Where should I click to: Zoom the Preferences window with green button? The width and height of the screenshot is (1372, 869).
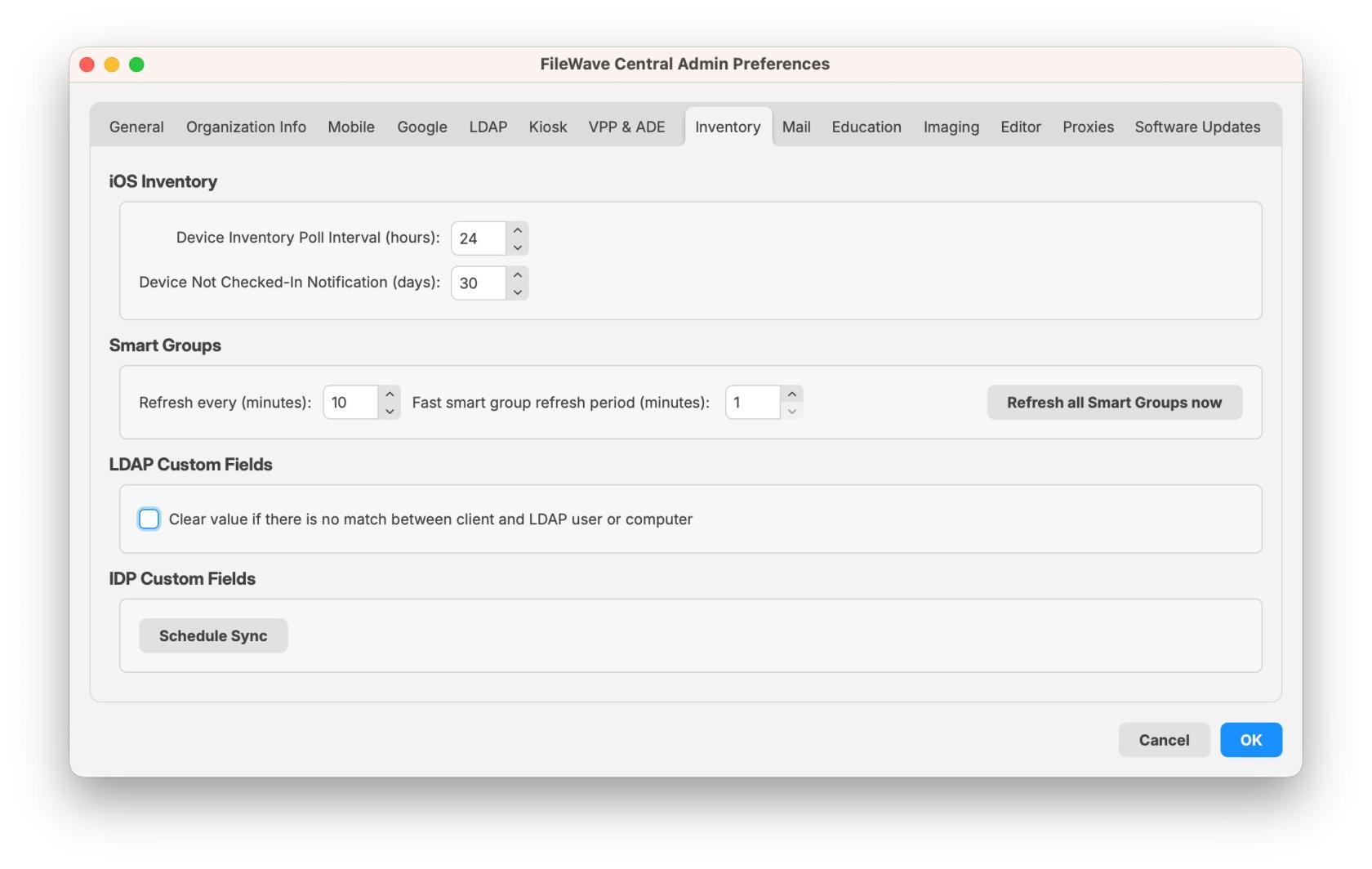(x=136, y=65)
